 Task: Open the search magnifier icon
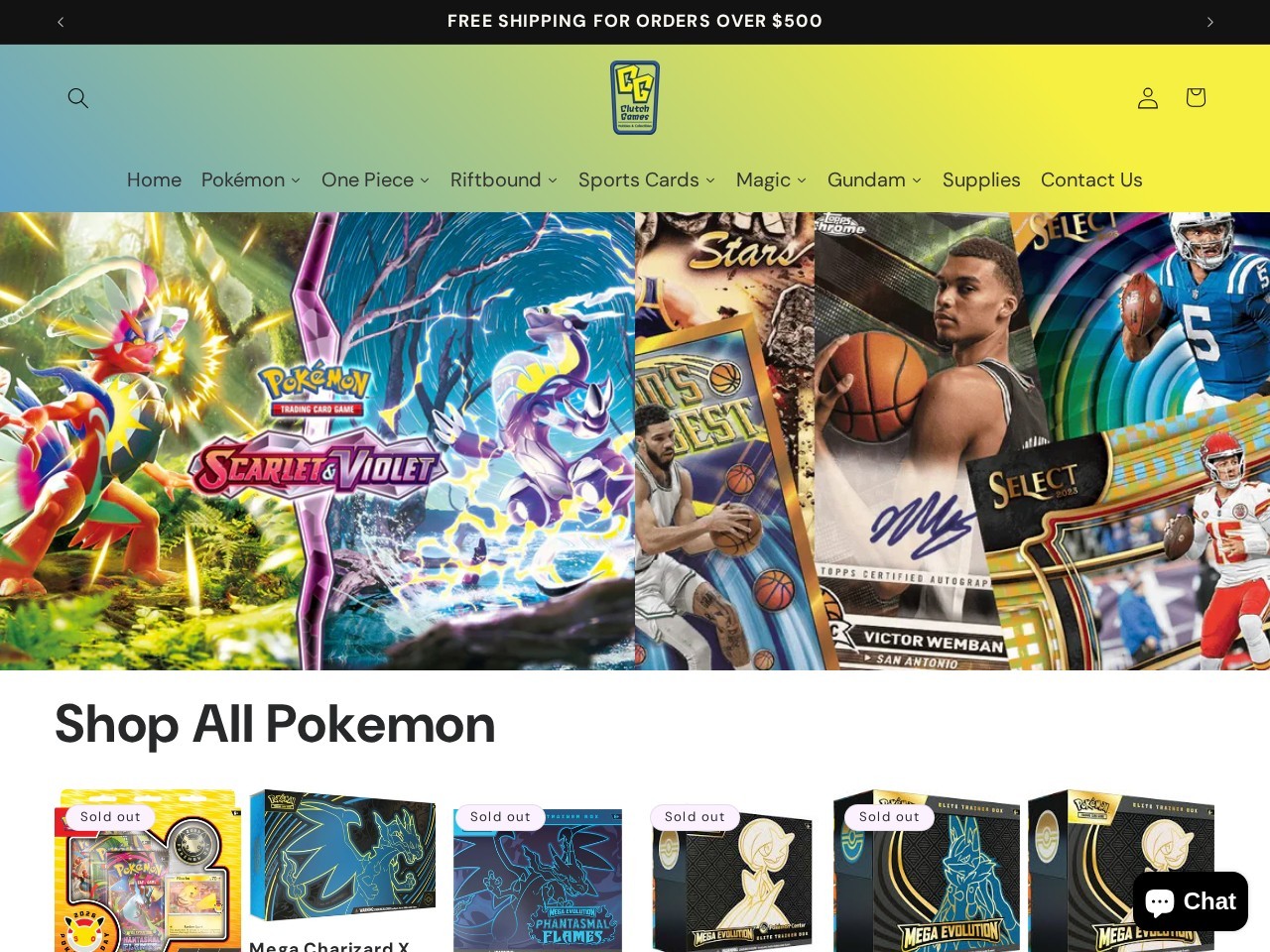77,97
